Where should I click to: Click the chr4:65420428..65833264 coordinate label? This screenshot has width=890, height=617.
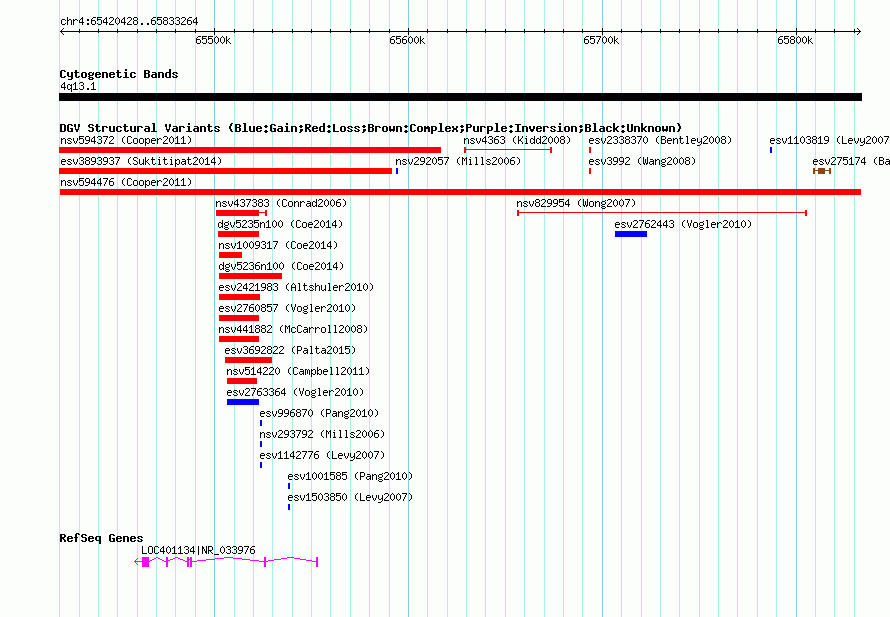129,22
